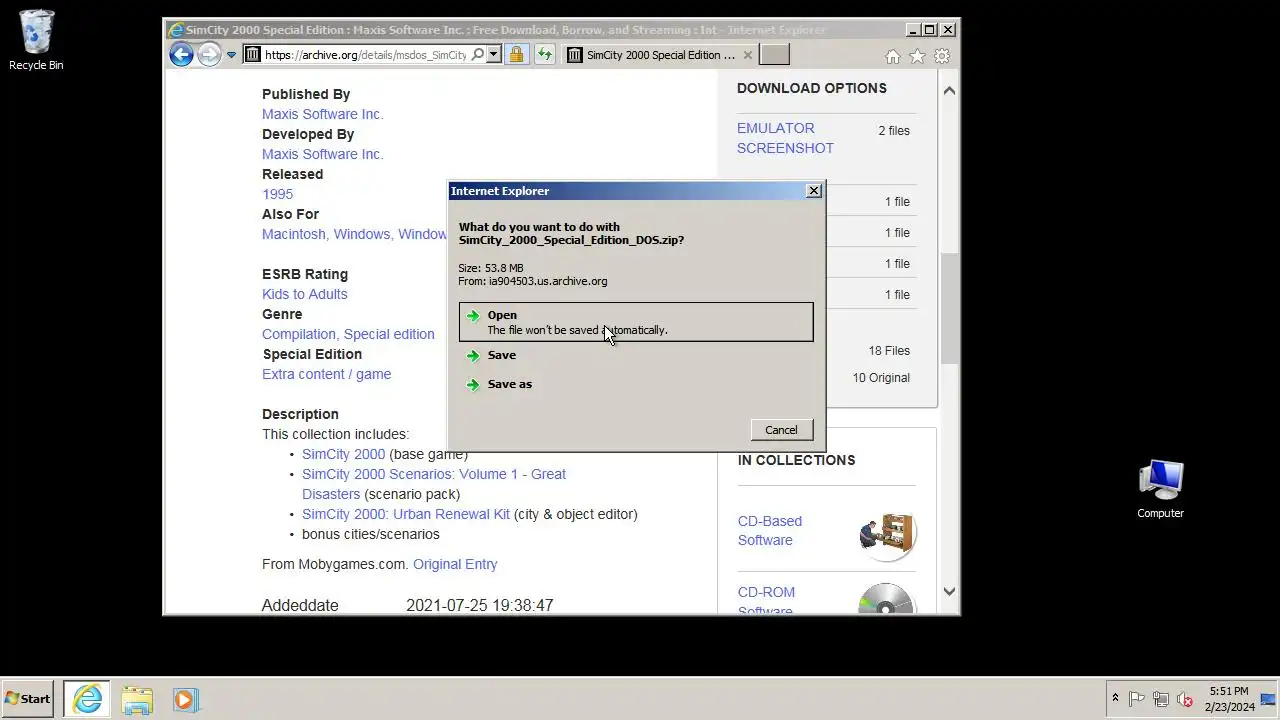The image size is (1280, 720).
Task: Open the CD-Based Software collection link
Action: tap(769, 530)
